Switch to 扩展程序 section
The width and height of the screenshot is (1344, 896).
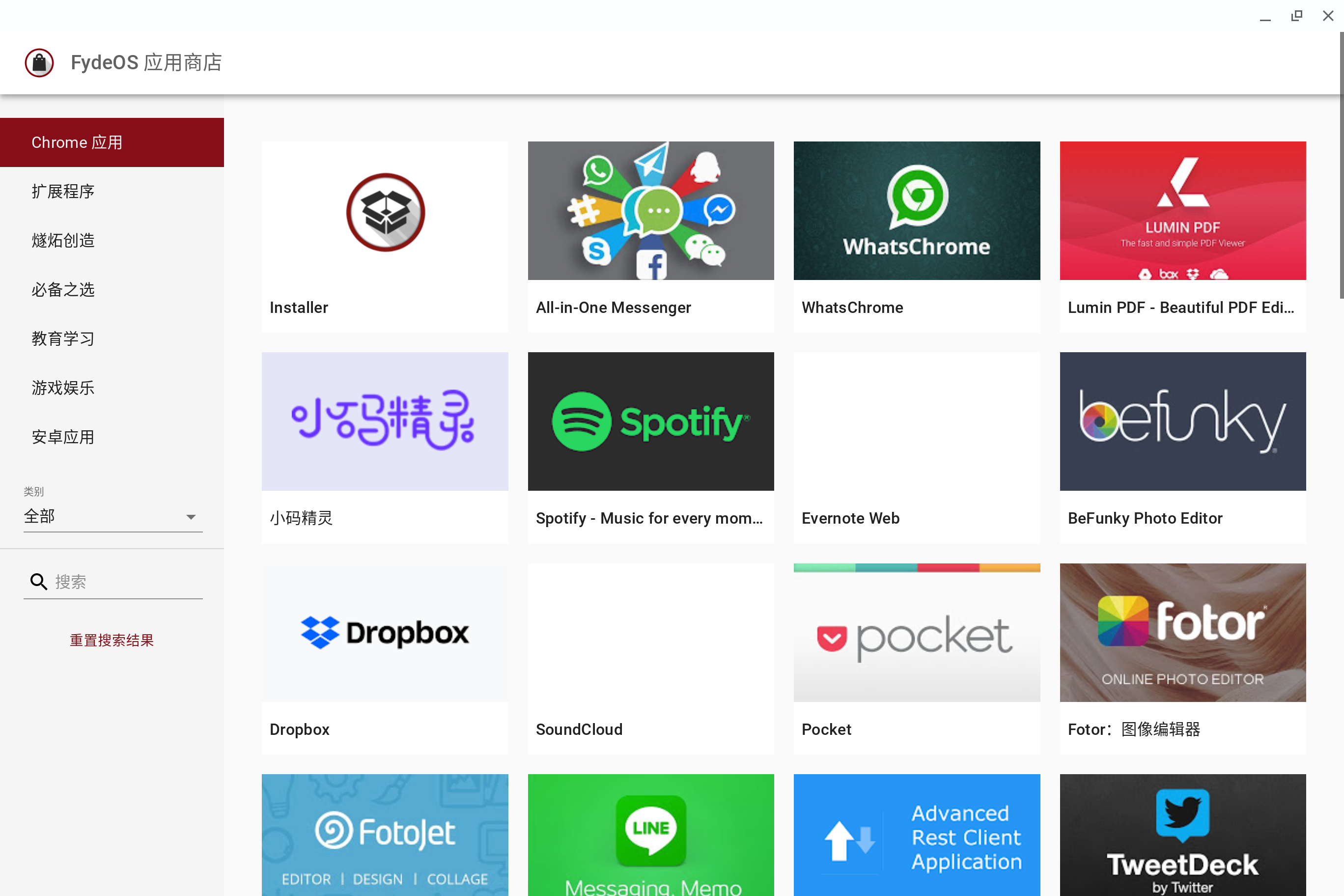pyautogui.click(x=63, y=192)
